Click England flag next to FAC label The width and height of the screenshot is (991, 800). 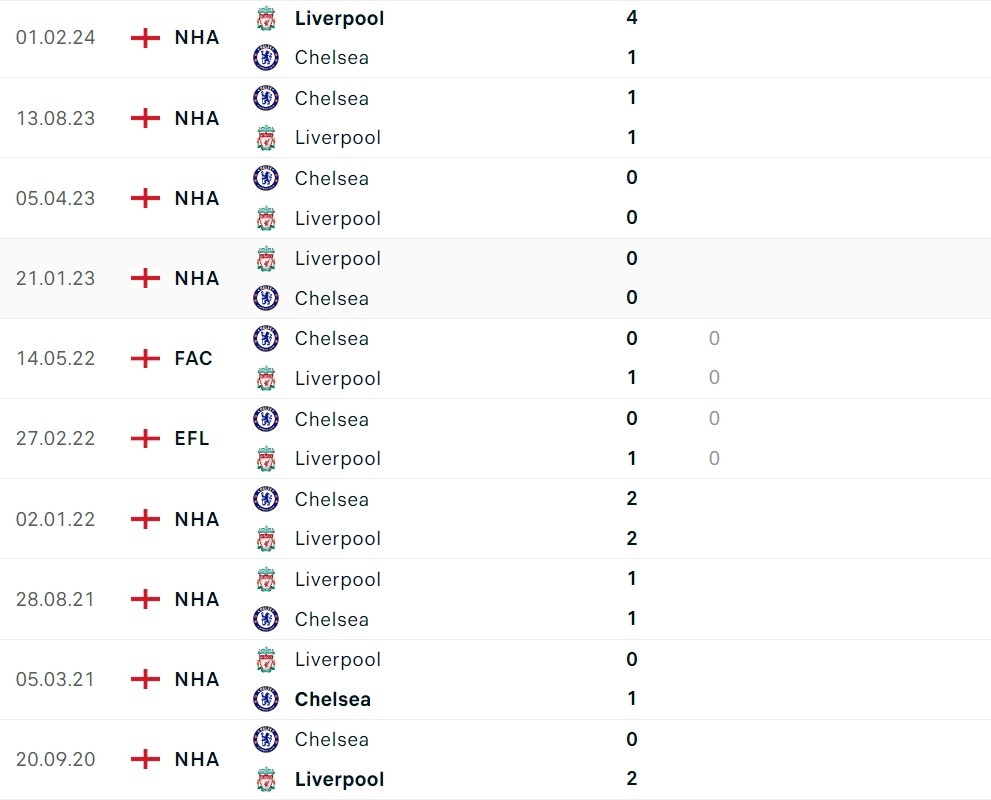click(x=146, y=358)
